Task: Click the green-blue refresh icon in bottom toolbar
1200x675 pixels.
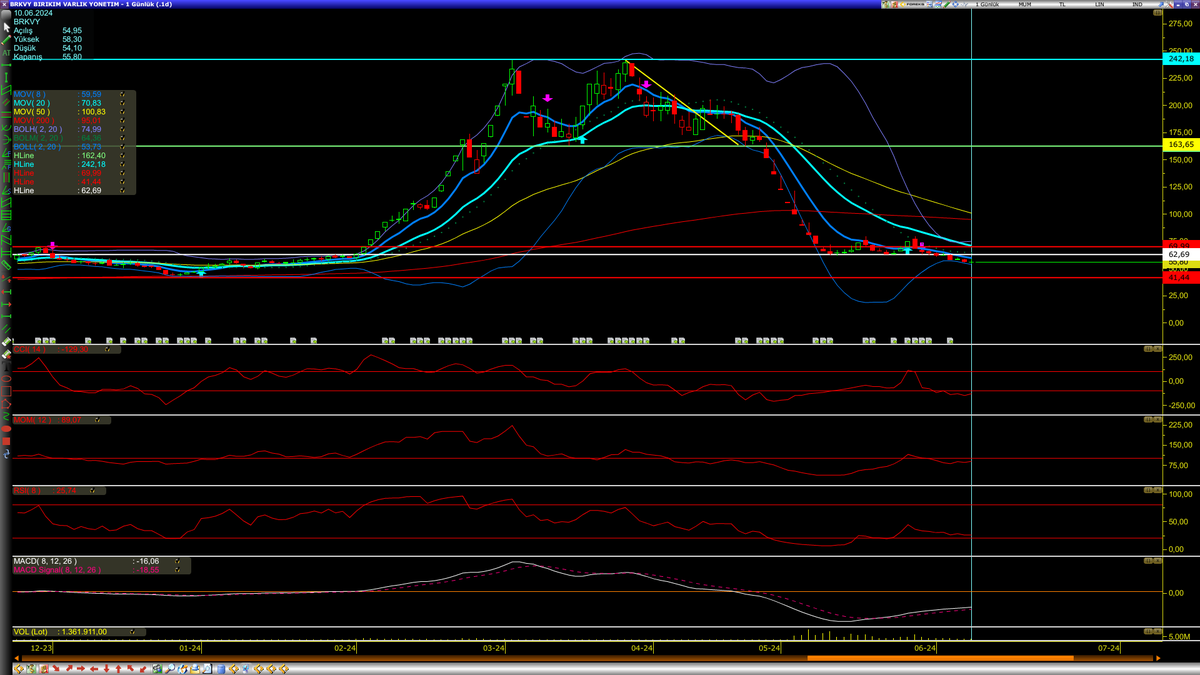Action: [156, 669]
